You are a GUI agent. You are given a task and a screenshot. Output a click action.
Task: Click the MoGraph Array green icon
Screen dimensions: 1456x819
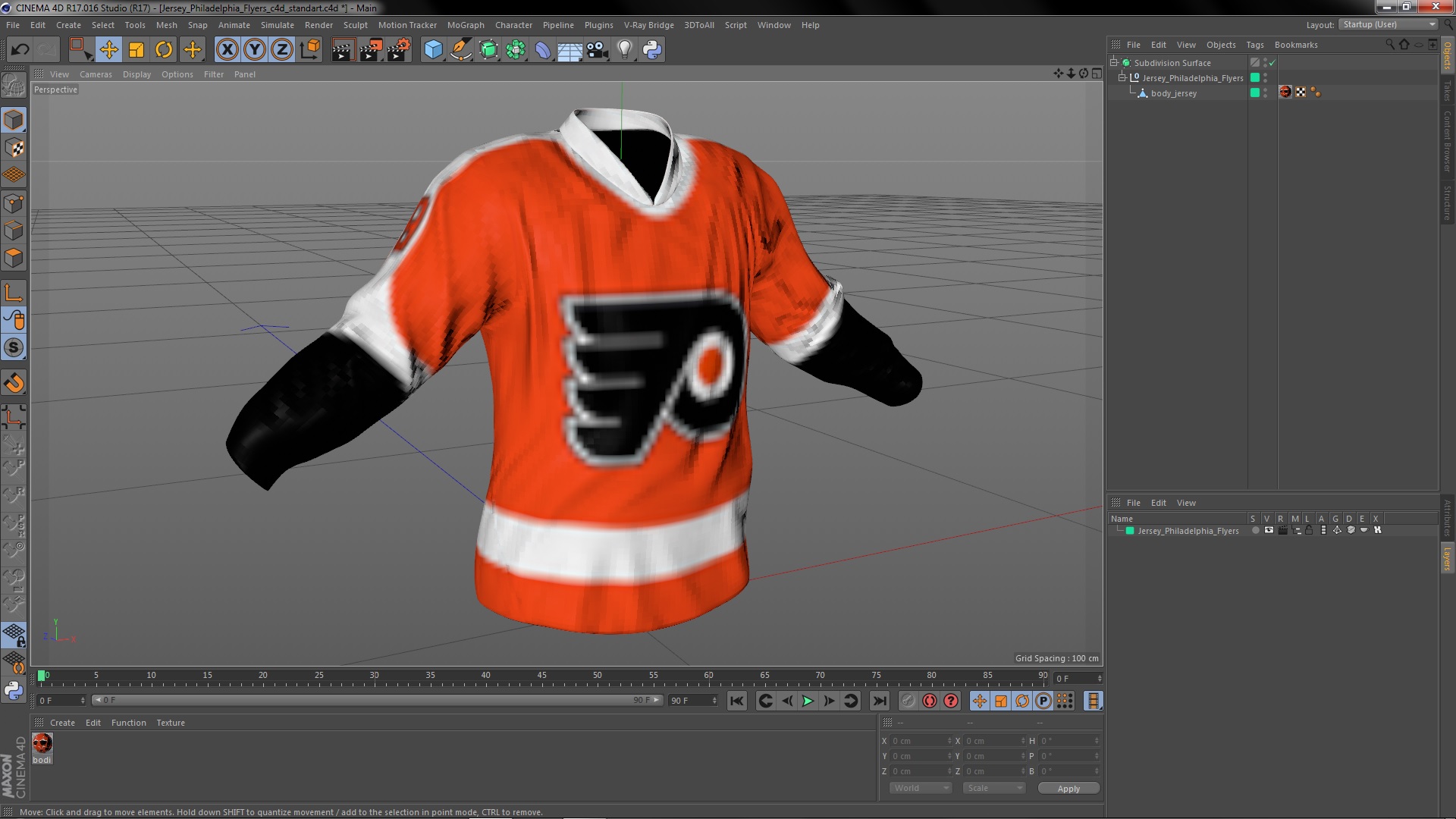tap(516, 50)
